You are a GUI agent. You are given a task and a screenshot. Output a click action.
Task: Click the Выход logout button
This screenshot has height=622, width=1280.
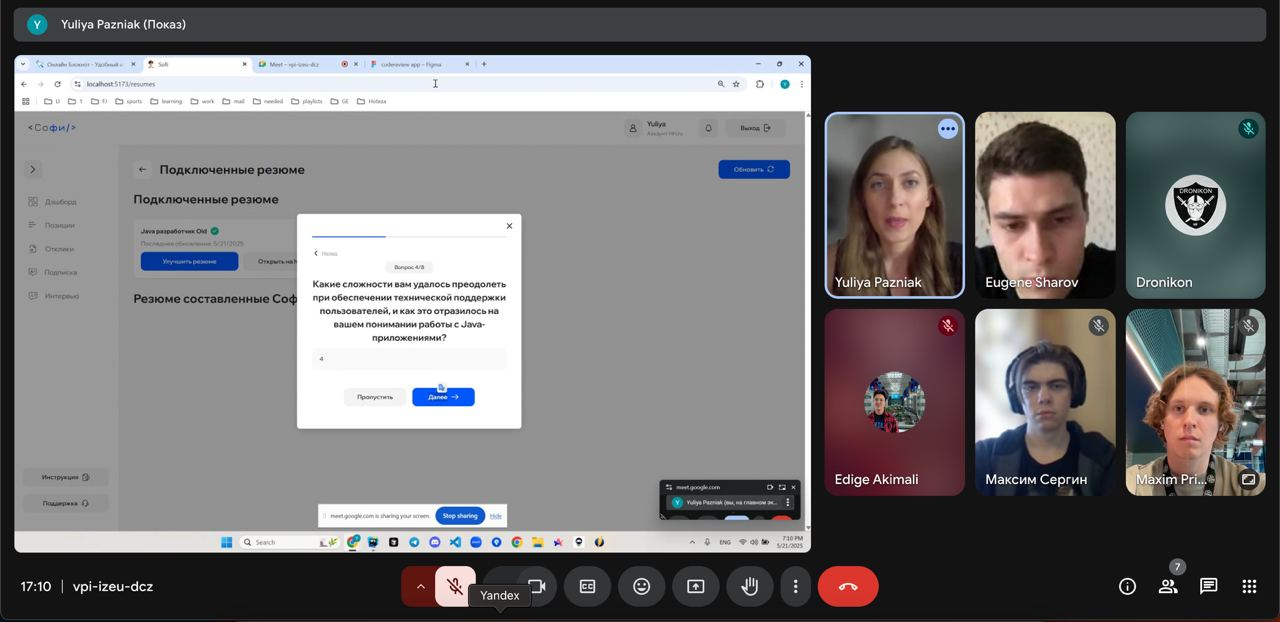(756, 128)
